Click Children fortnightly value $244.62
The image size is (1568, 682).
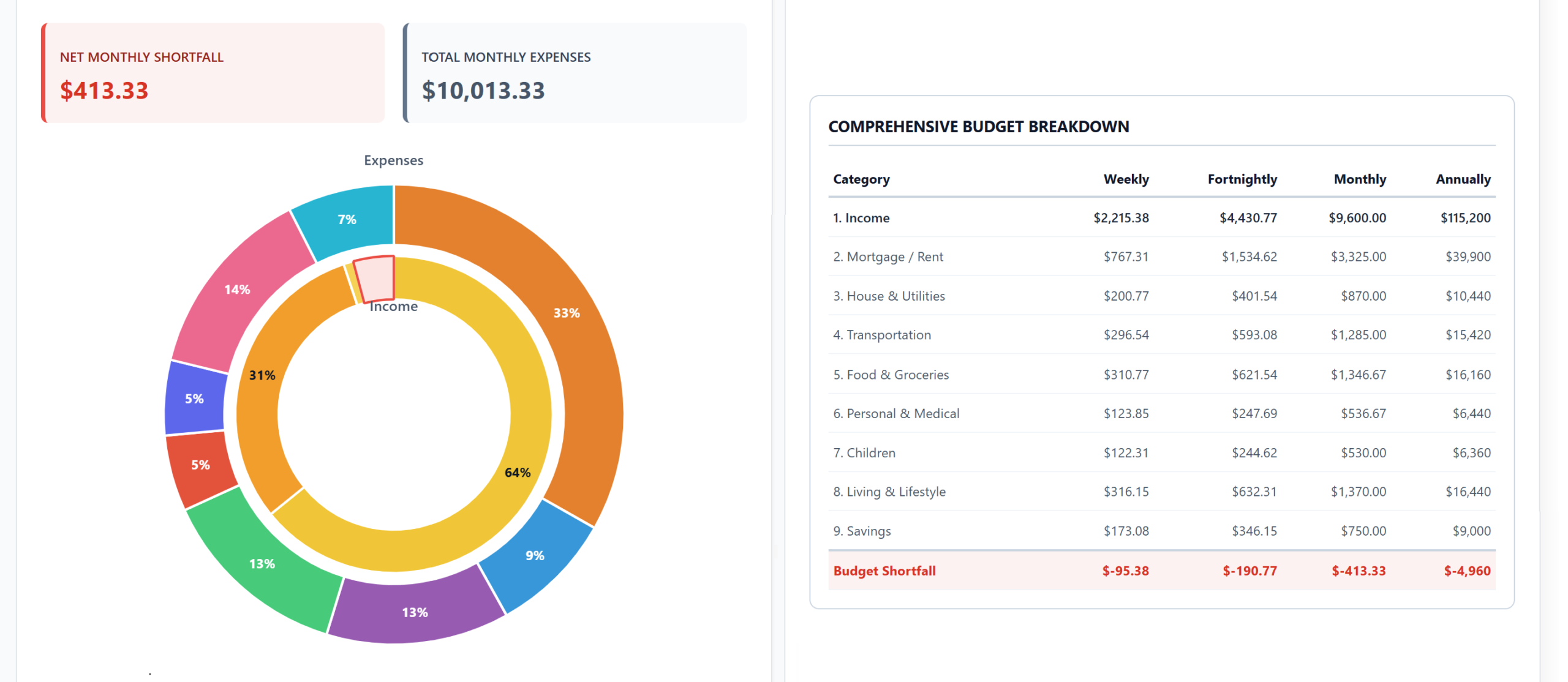(x=1254, y=453)
